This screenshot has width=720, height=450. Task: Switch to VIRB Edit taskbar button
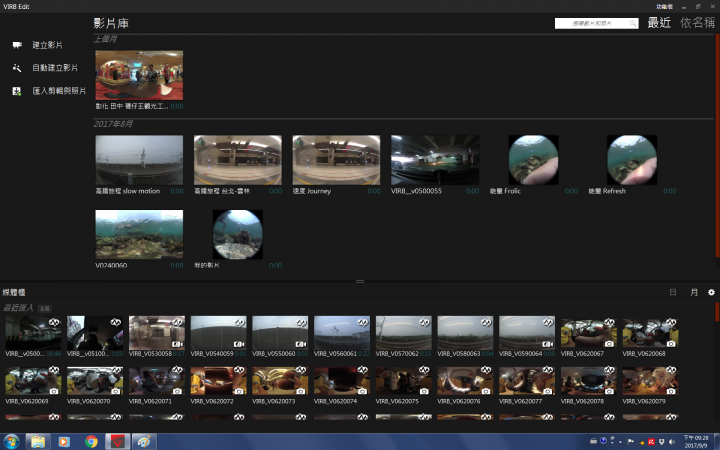118,442
